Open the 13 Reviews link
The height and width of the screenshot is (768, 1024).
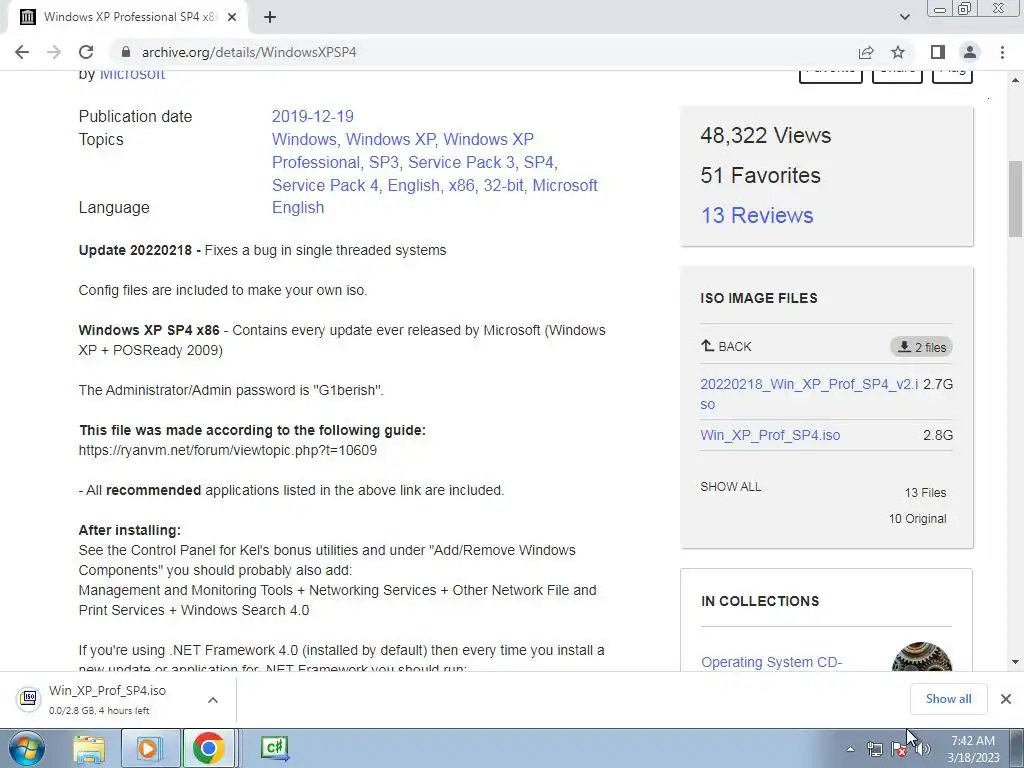(x=756, y=215)
